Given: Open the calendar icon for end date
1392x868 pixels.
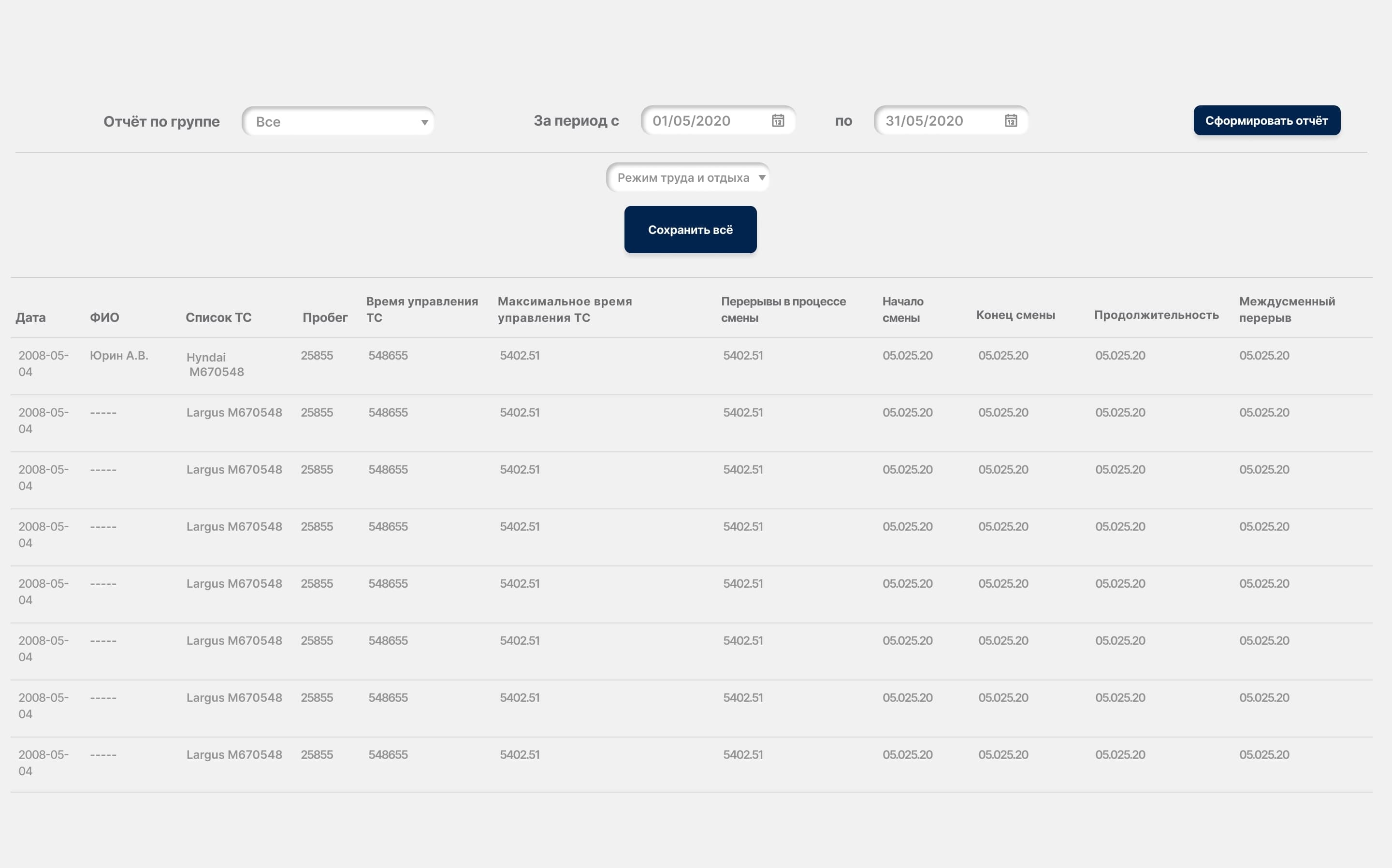Looking at the screenshot, I should click(1010, 120).
